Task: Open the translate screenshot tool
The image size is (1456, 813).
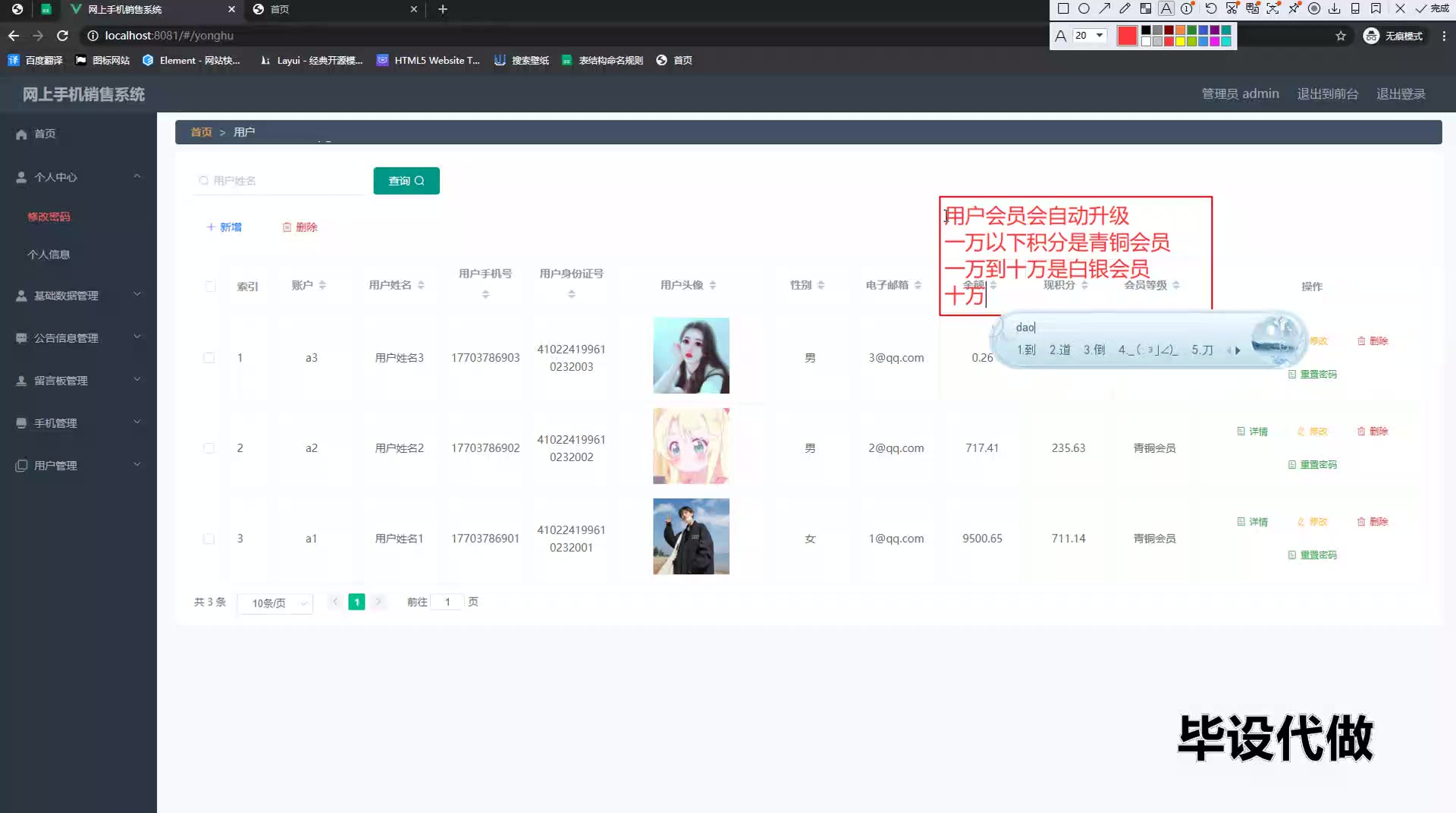Action: pos(1253,9)
